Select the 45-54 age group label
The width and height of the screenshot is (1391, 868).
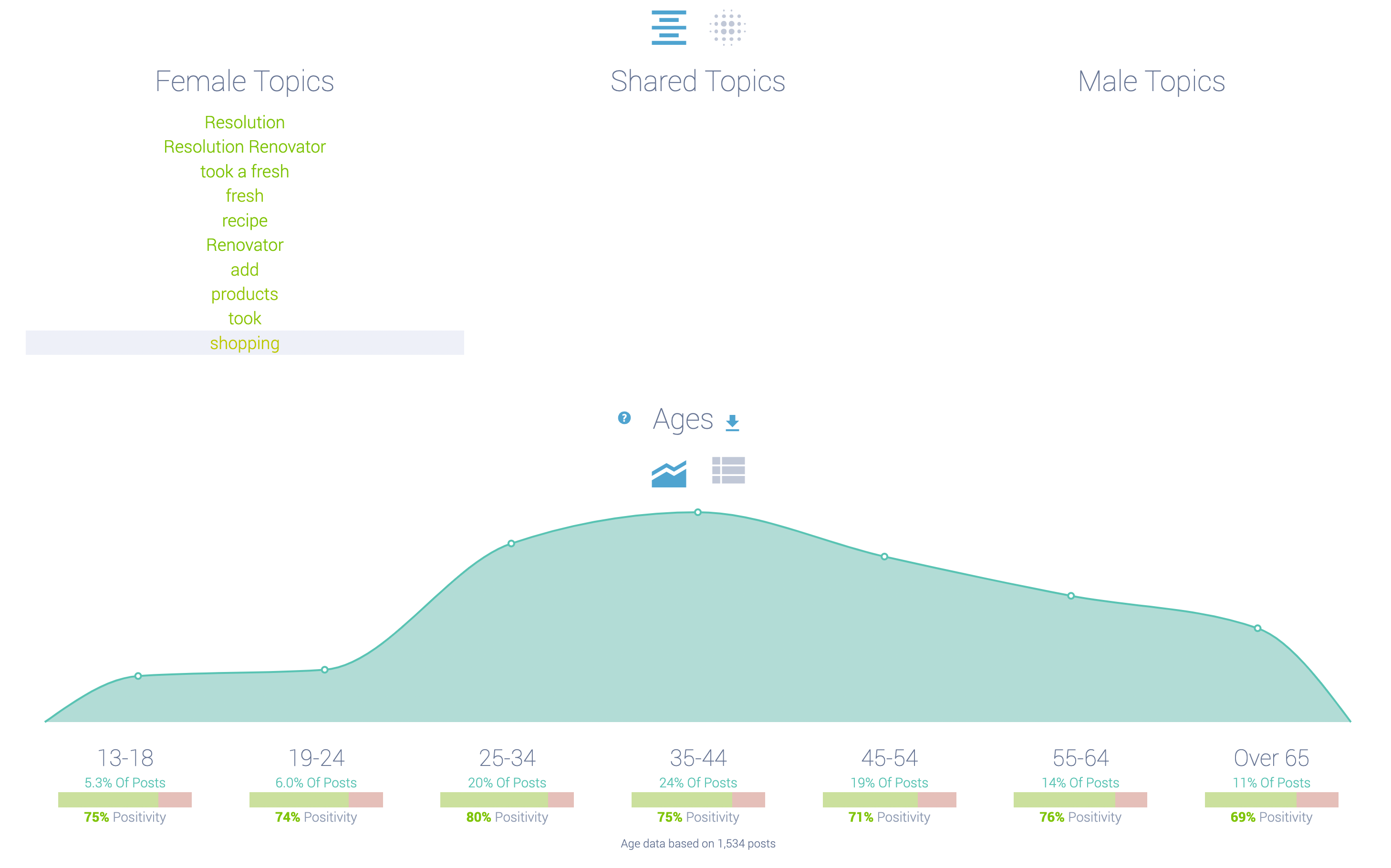[x=889, y=758]
